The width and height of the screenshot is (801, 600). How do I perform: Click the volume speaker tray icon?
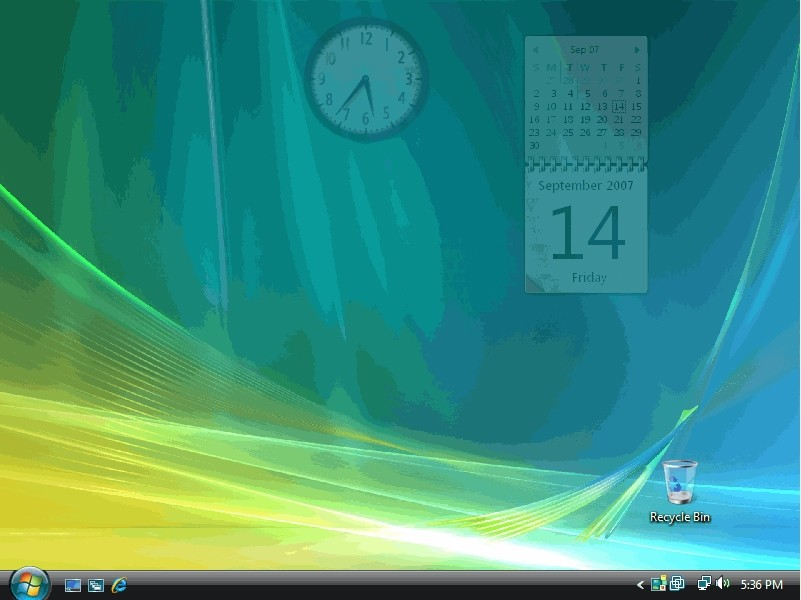[722, 584]
